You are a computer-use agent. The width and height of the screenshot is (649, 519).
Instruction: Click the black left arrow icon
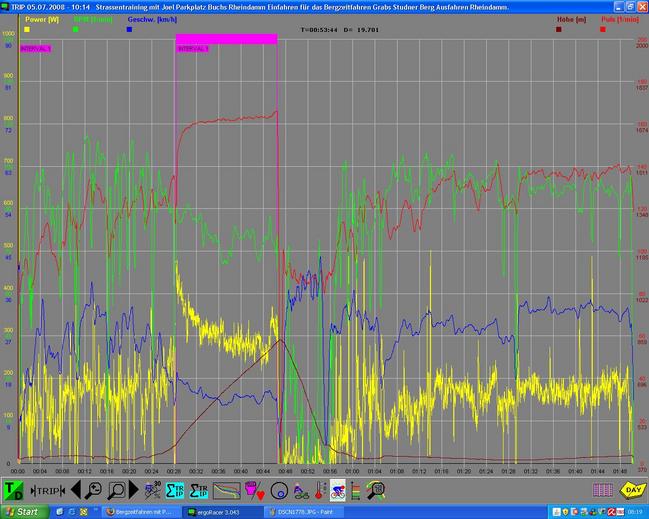click(73, 490)
